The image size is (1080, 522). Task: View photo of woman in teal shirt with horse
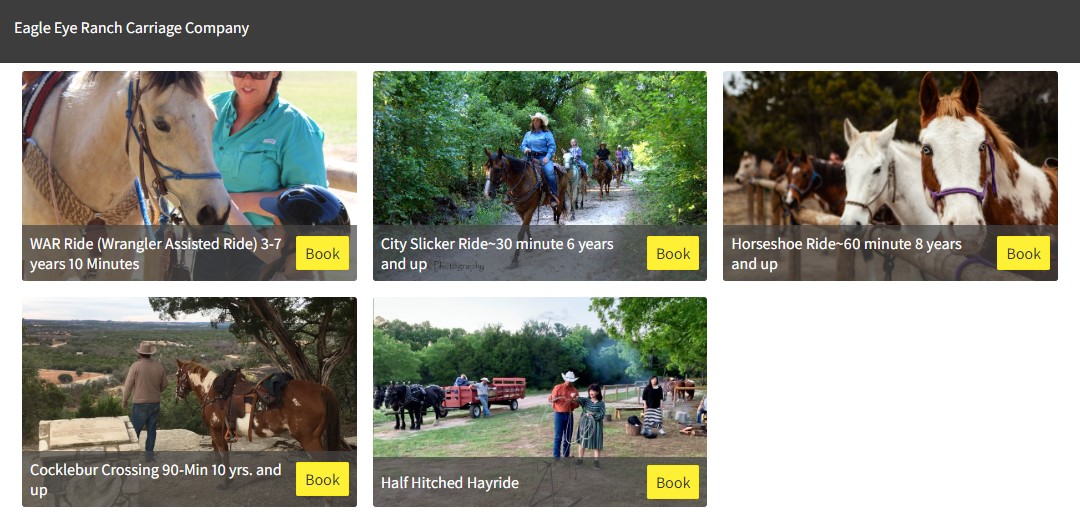tap(189, 148)
